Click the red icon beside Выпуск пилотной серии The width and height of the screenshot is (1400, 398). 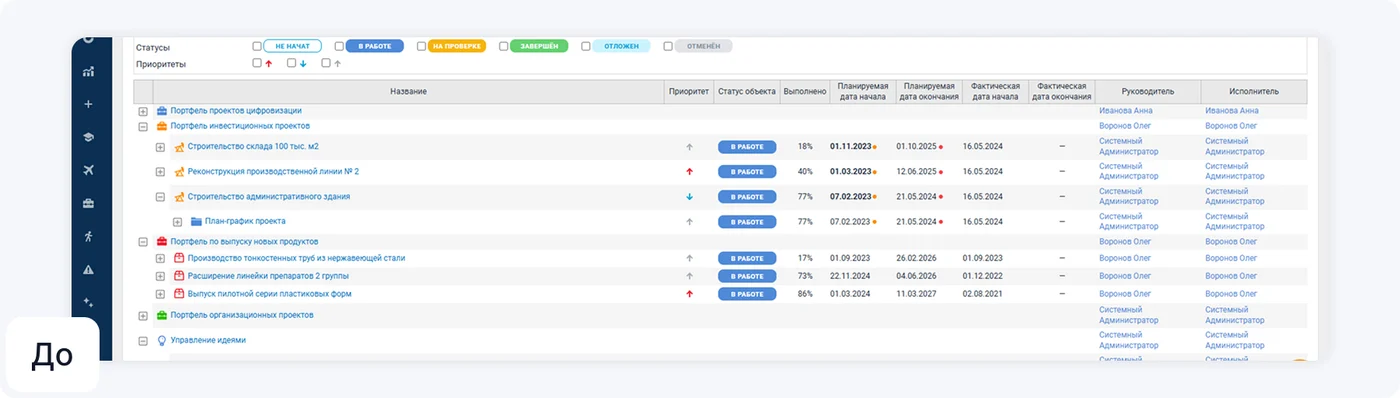(x=179, y=294)
